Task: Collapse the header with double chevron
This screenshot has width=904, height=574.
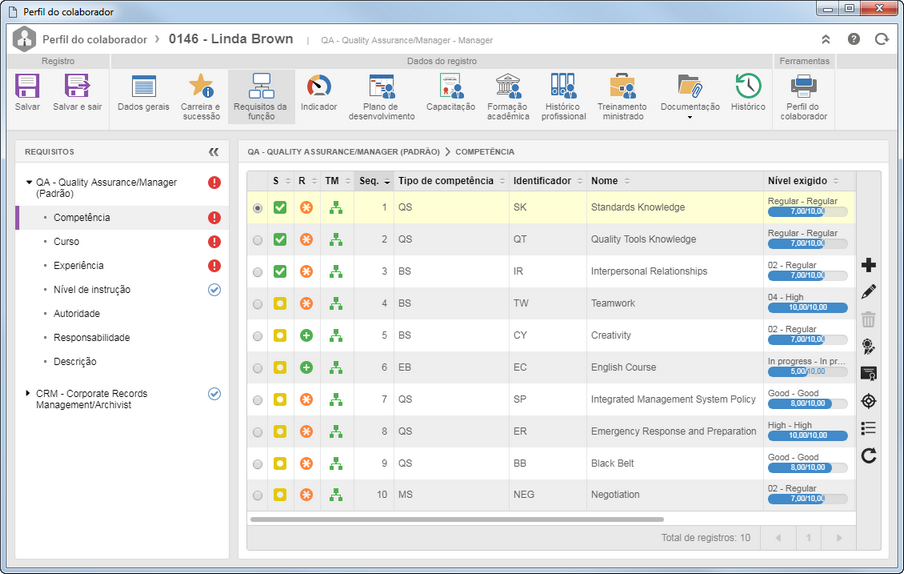Action: [x=826, y=39]
